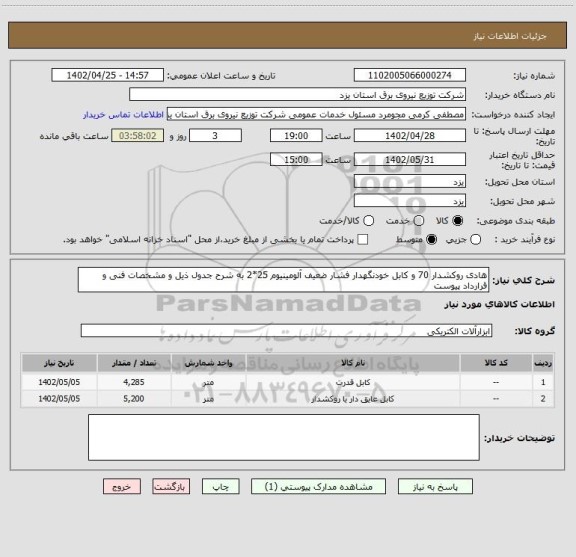Select the کالا/خدمت radio button

click(x=368, y=221)
